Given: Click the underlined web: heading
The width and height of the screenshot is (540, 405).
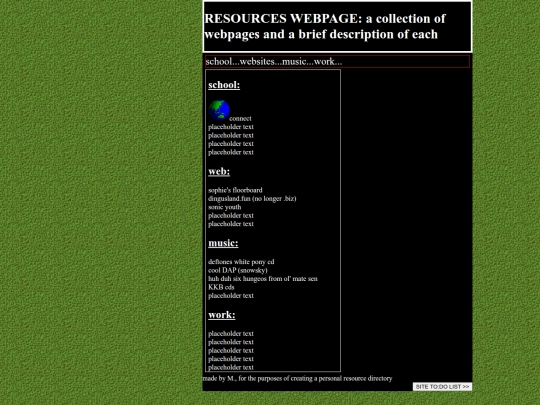Looking at the screenshot, I should [x=219, y=171].
